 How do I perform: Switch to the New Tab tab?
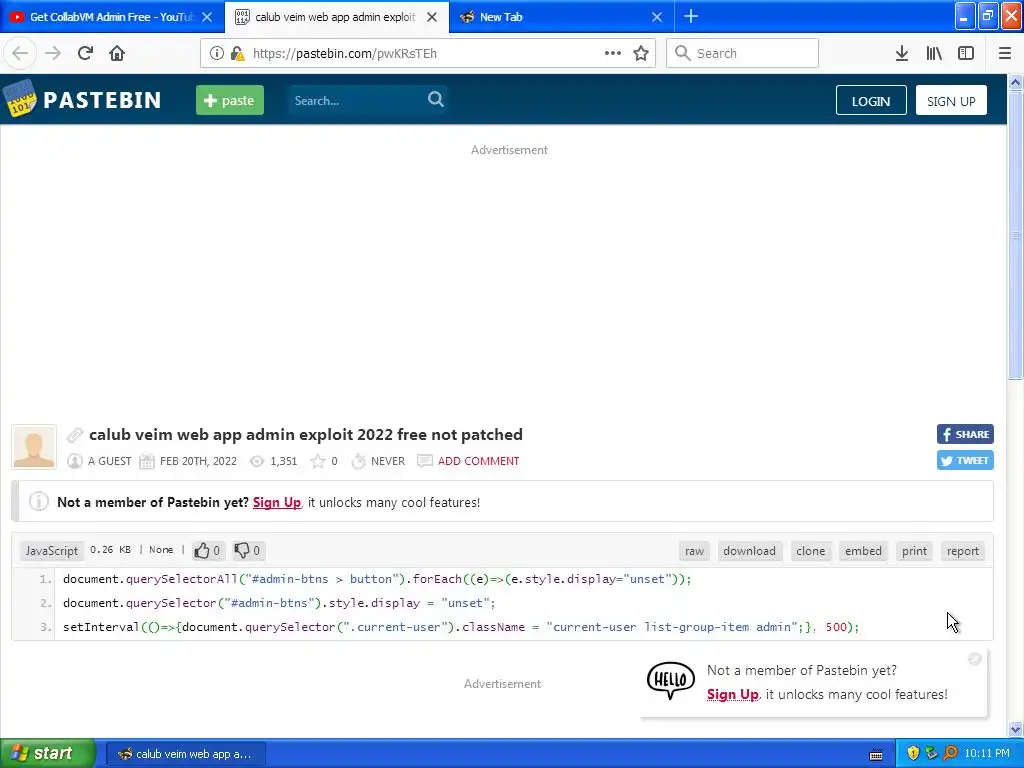pos(562,17)
